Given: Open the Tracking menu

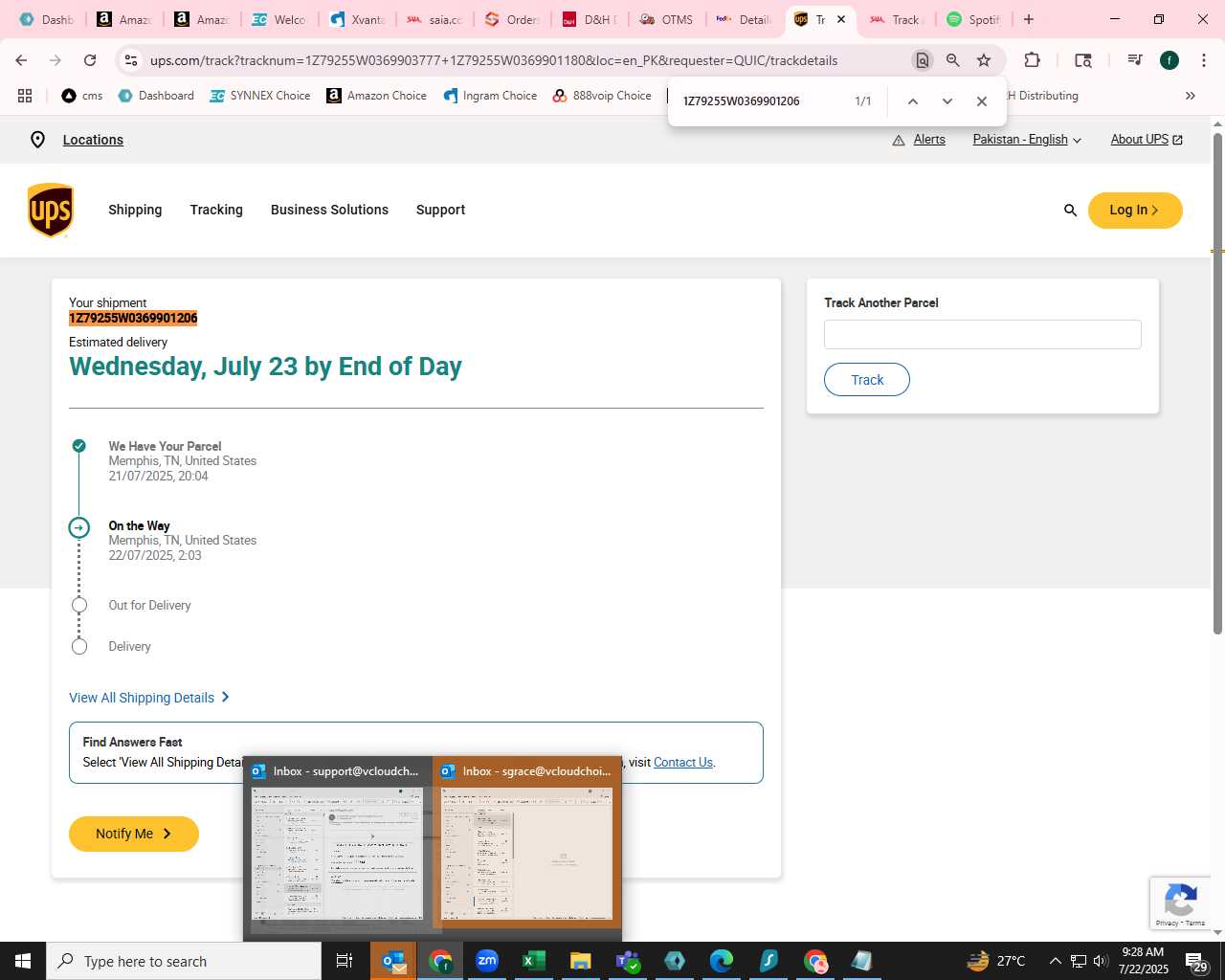Looking at the screenshot, I should click(x=216, y=210).
